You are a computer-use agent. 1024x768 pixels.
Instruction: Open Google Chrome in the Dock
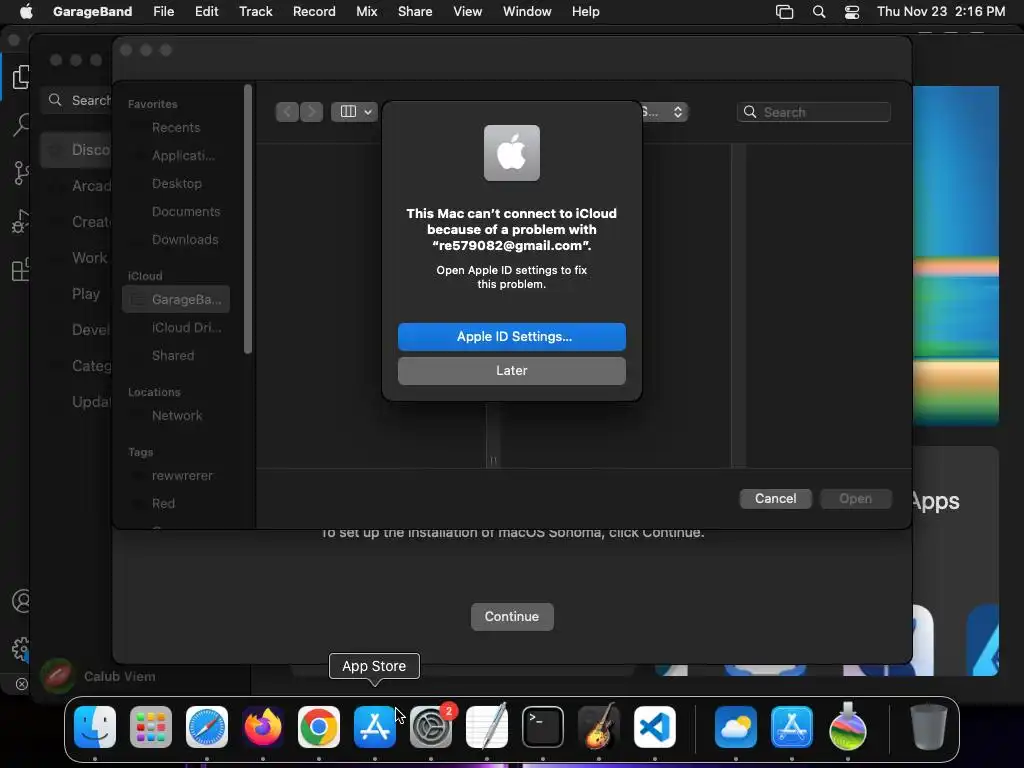coord(319,727)
